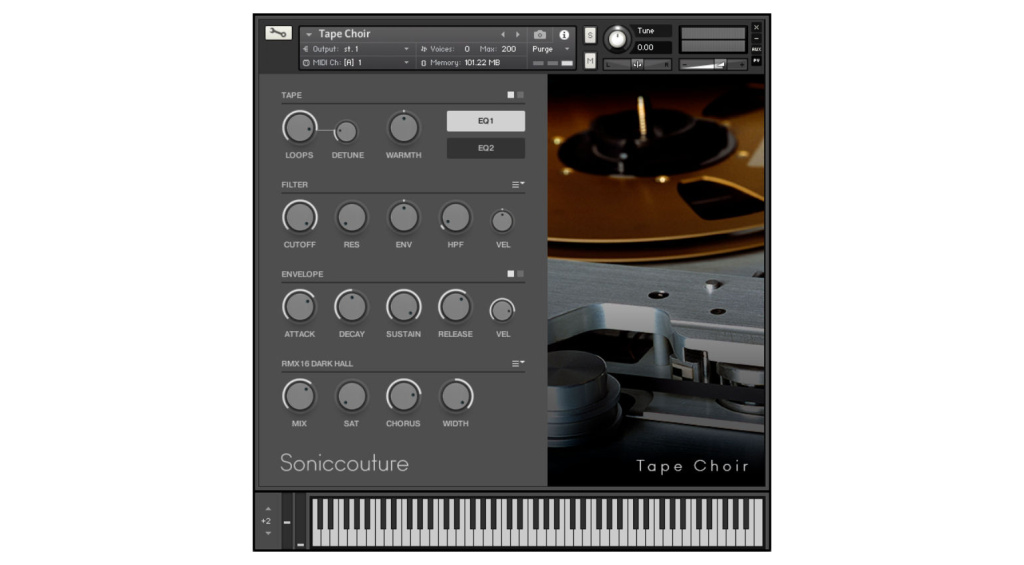Click the Tune knob
Viewport: 1024px width, 565px height.
(x=617, y=39)
